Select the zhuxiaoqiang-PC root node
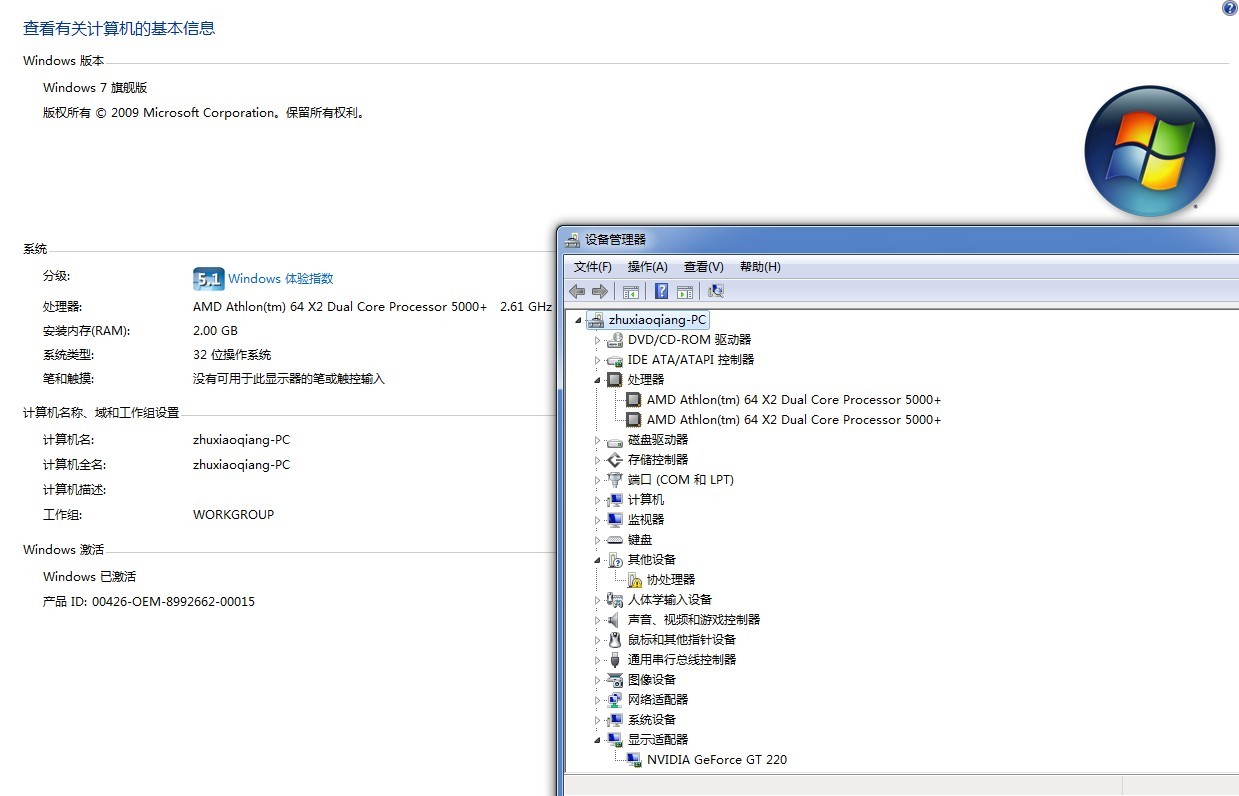1239x796 pixels. (657, 320)
